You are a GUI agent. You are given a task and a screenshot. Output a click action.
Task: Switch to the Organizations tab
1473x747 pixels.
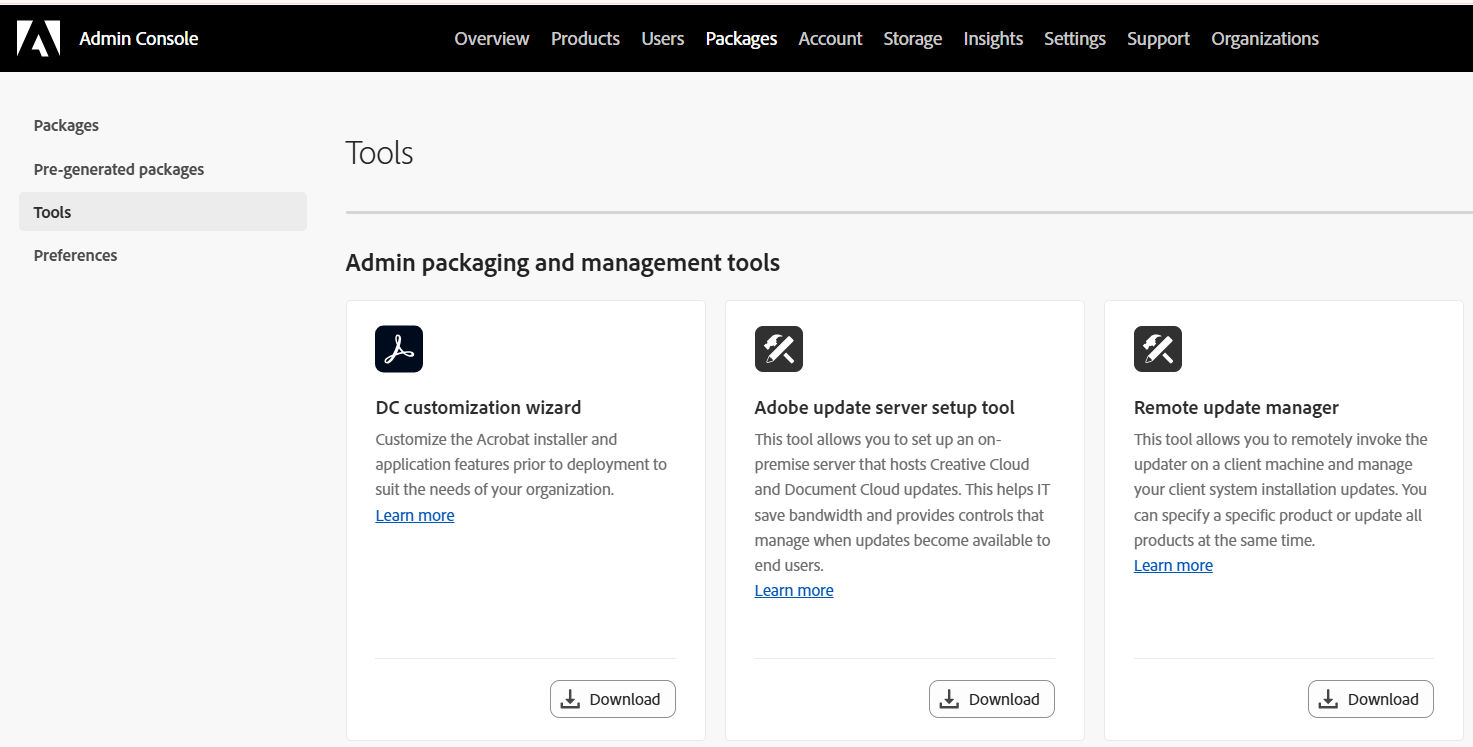tap(1265, 39)
